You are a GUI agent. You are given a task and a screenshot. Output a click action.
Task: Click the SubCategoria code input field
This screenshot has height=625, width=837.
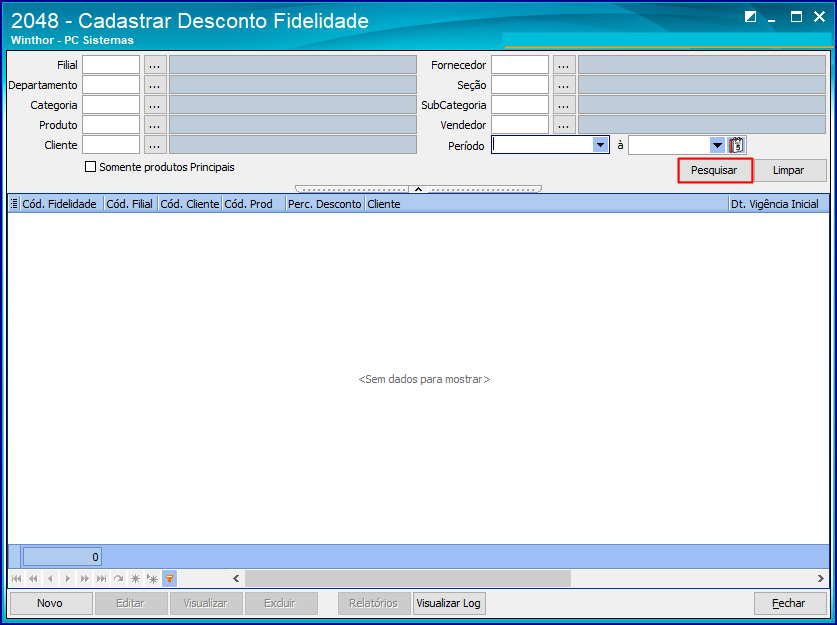pyautogui.click(x=520, y=105)
